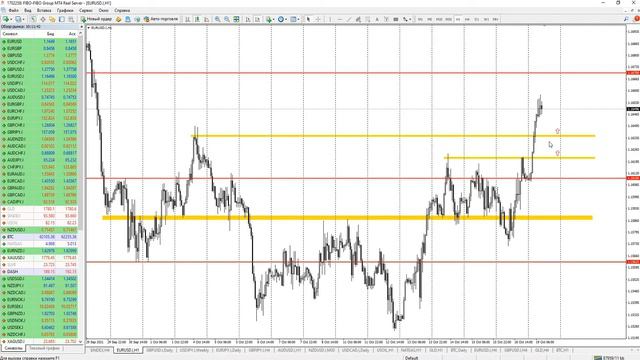The height and width of the screenshot is (360, 640).
Task: Open the periods clock dropdown
Action: pyautogui.click(x=282, y=19)
